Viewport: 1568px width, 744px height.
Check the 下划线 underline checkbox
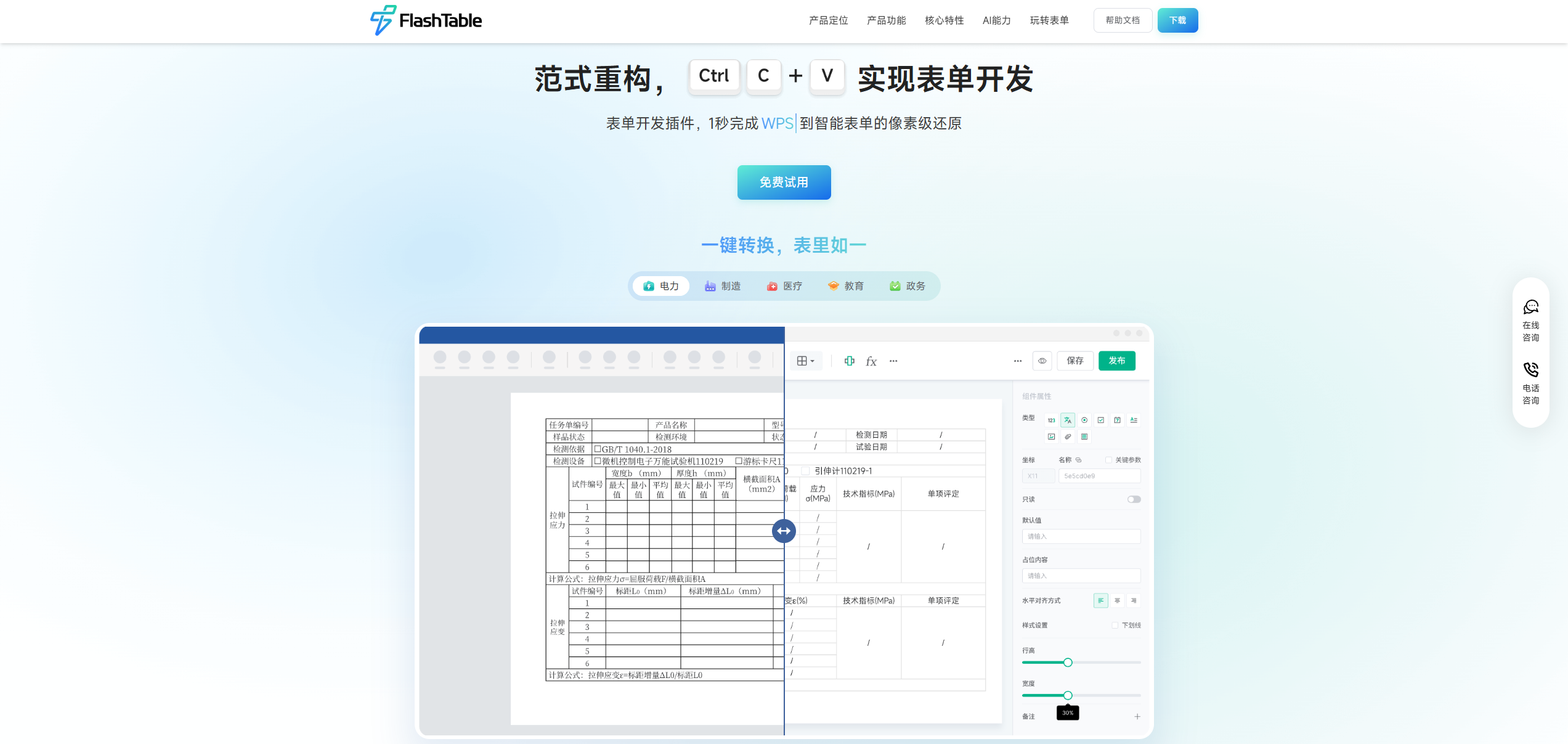(1115, 625)
